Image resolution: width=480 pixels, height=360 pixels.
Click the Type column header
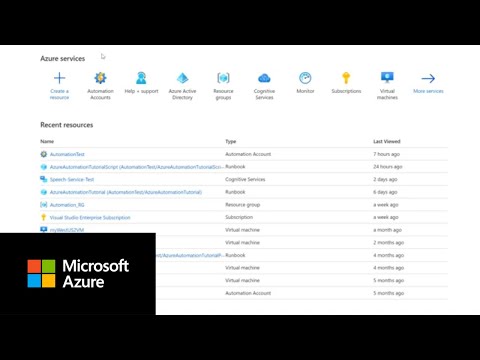(230, 141)
